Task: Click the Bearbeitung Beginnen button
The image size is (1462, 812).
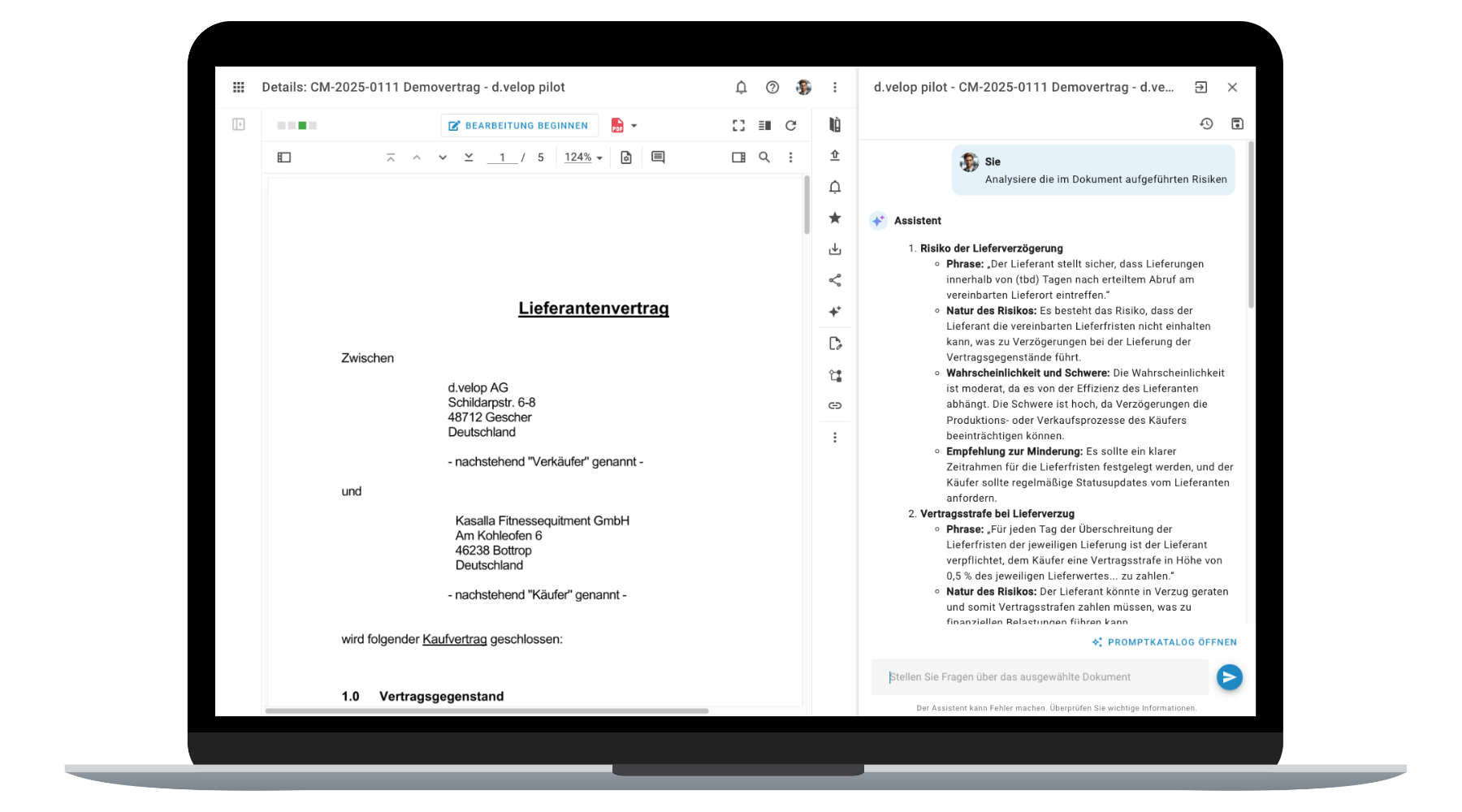Action: (518, 126)
